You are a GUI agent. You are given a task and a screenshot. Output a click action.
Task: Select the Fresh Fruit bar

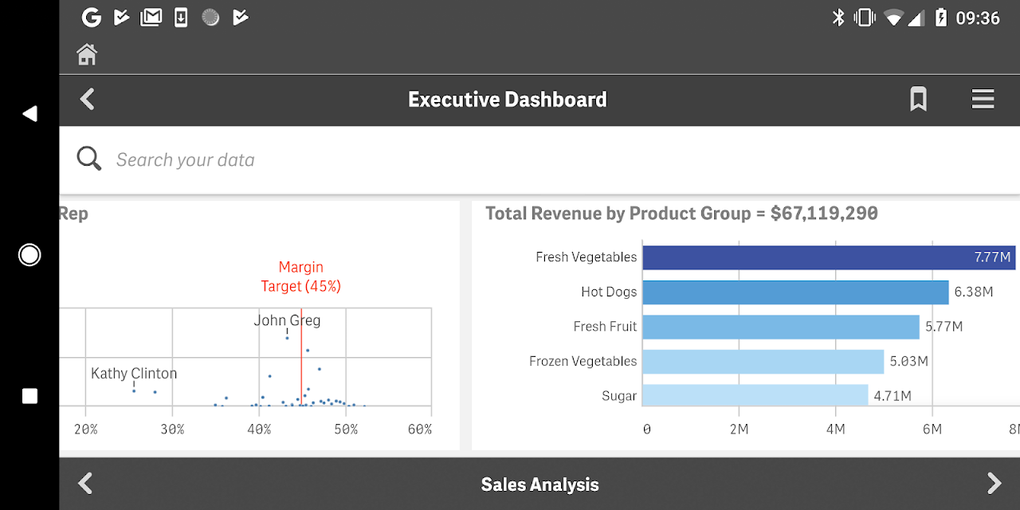pyautogui.click(x=780, y=327)
